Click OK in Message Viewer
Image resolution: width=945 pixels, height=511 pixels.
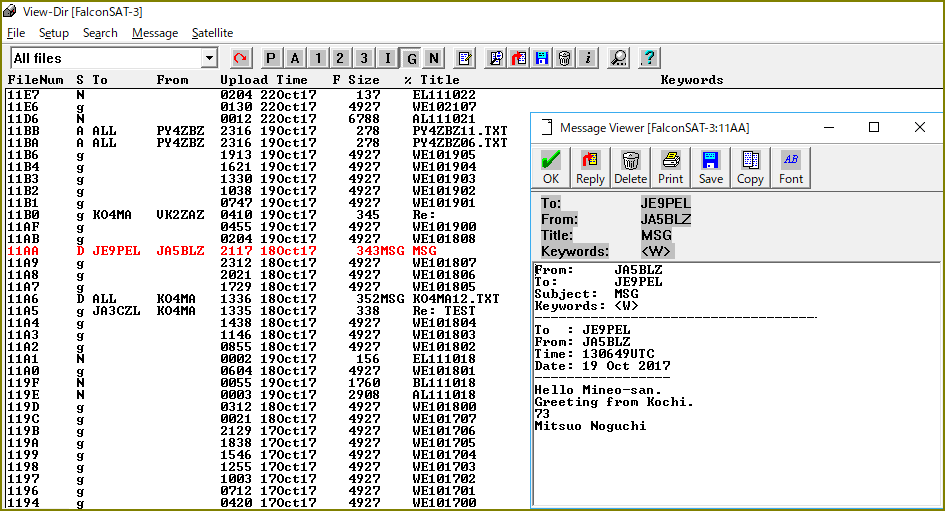[551, 168]
